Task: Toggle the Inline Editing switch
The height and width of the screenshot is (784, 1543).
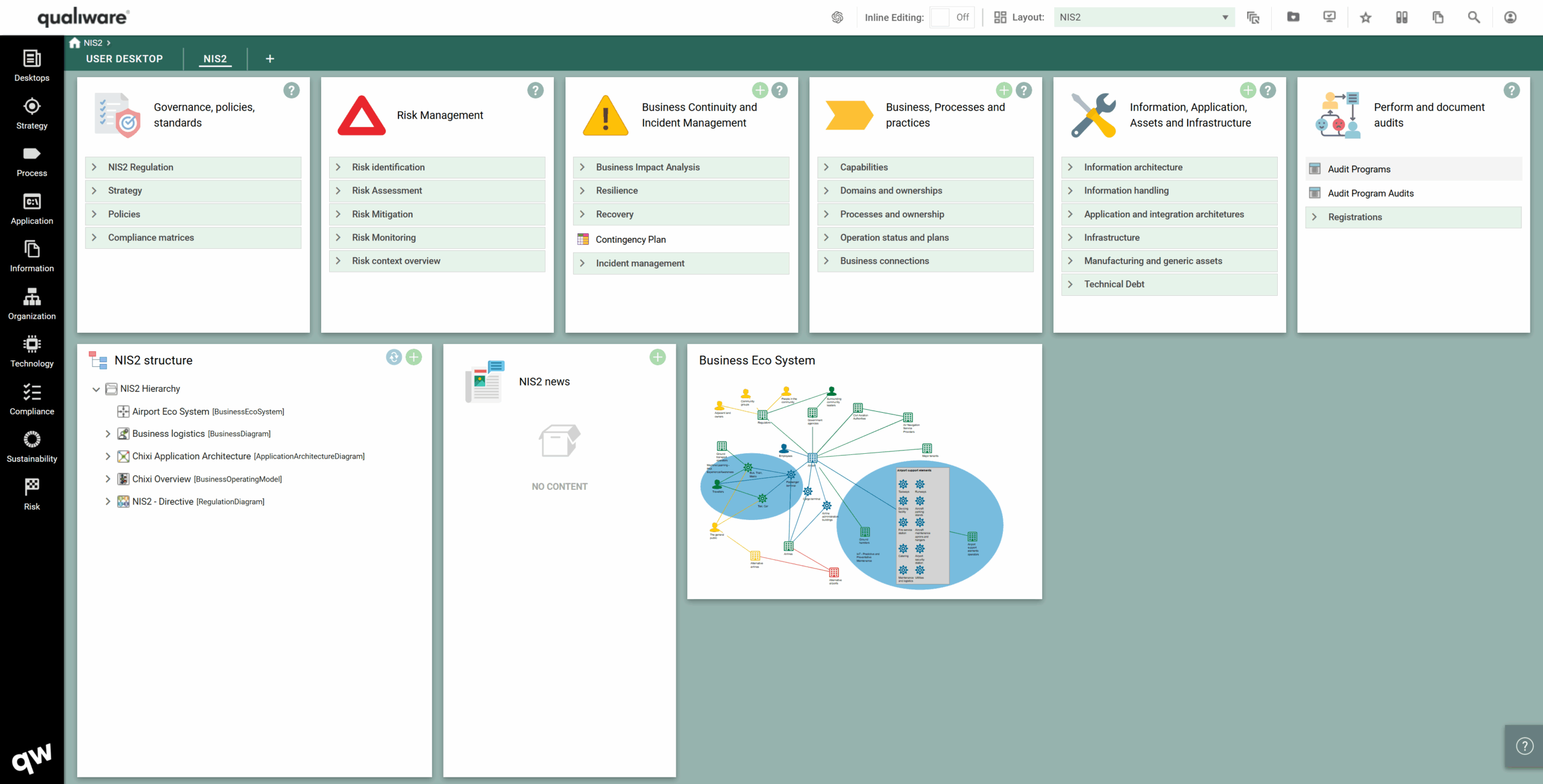Action: click(951, 17)
